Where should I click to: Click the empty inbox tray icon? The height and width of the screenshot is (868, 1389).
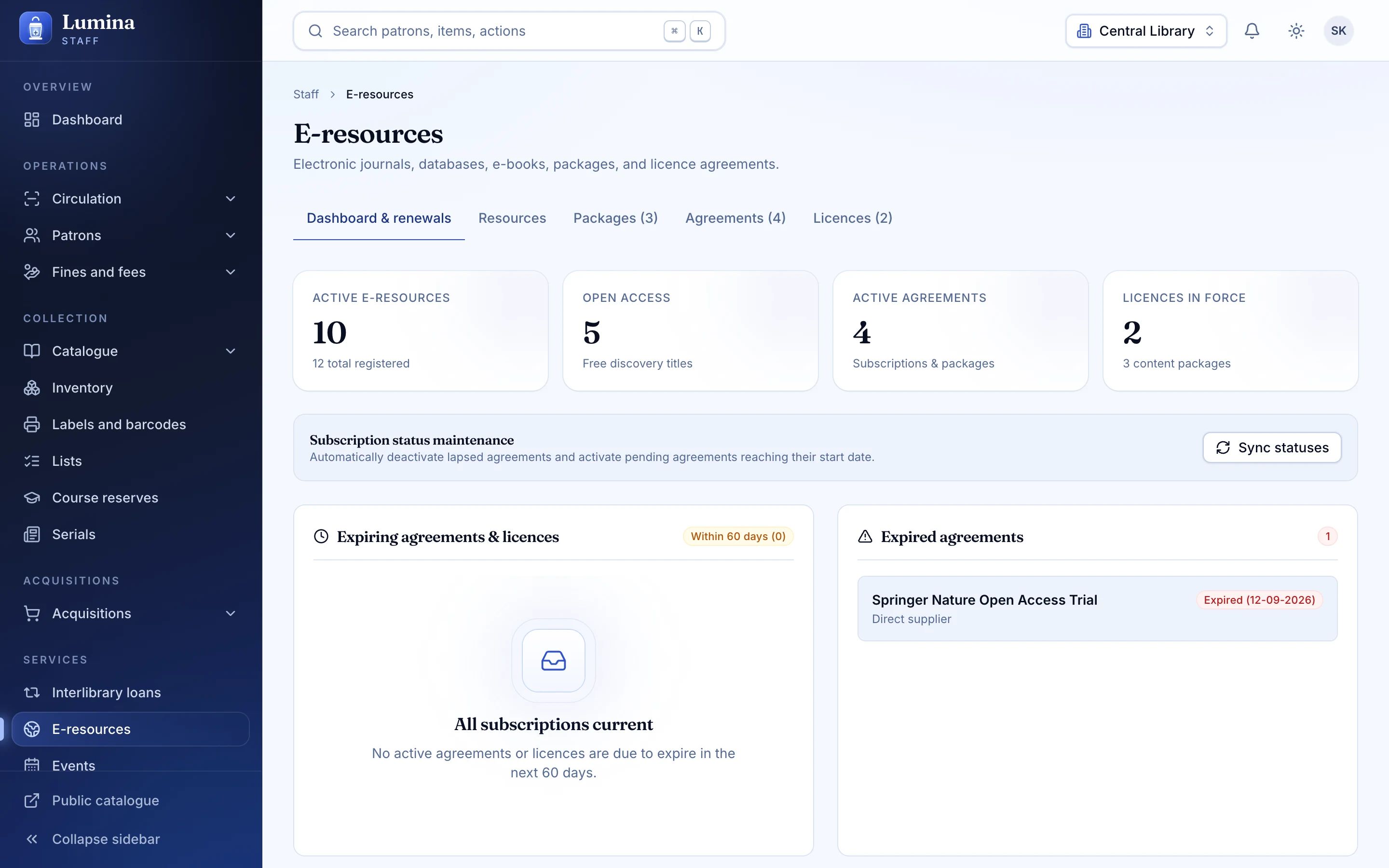point(553,661)
